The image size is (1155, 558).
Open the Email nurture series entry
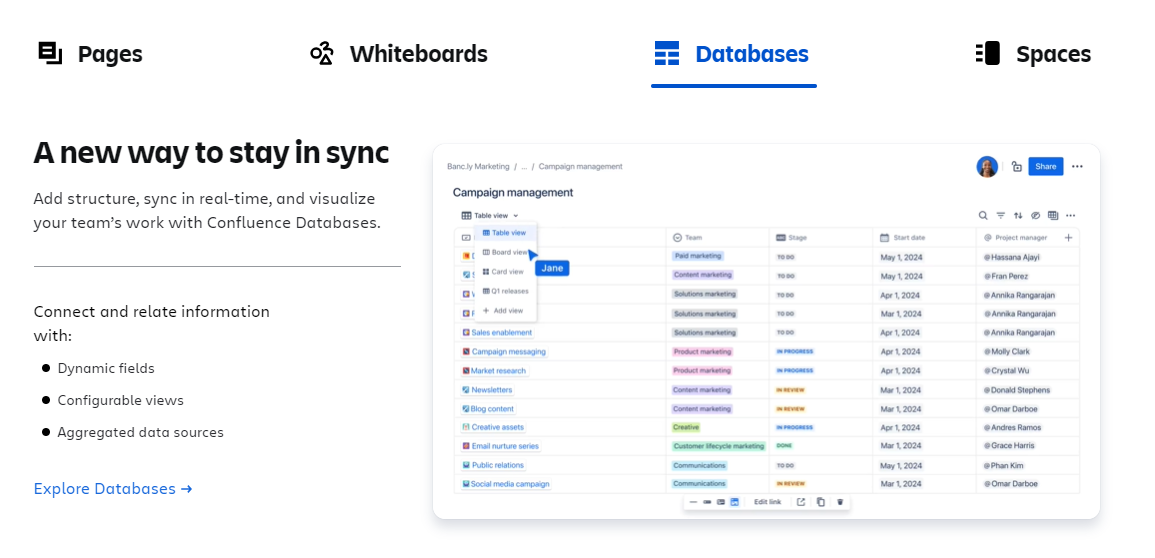click(505, 446)
